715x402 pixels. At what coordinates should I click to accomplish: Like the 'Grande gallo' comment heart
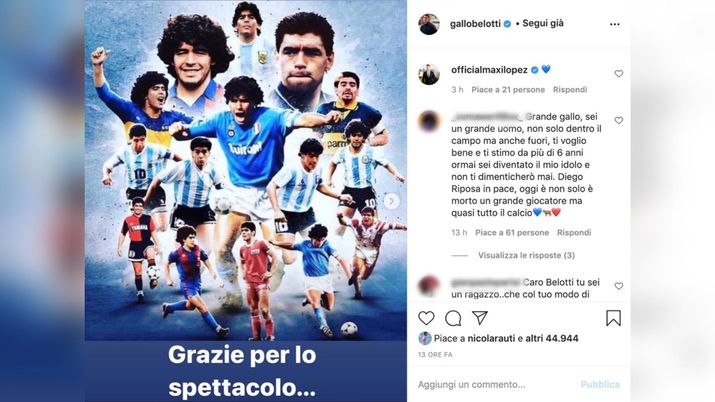pyautogui.click(x=619, y=120)
